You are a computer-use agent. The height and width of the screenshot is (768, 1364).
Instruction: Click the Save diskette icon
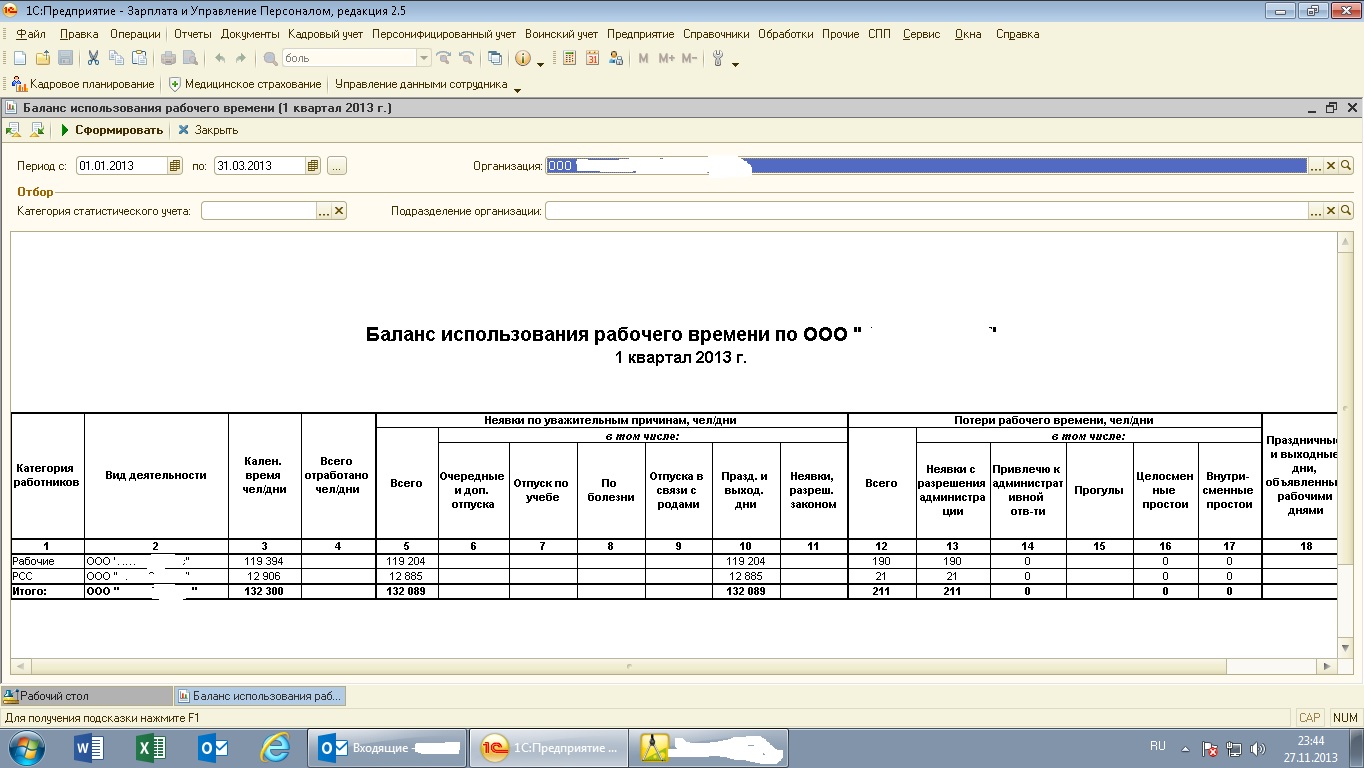click(x=65, y=58)
